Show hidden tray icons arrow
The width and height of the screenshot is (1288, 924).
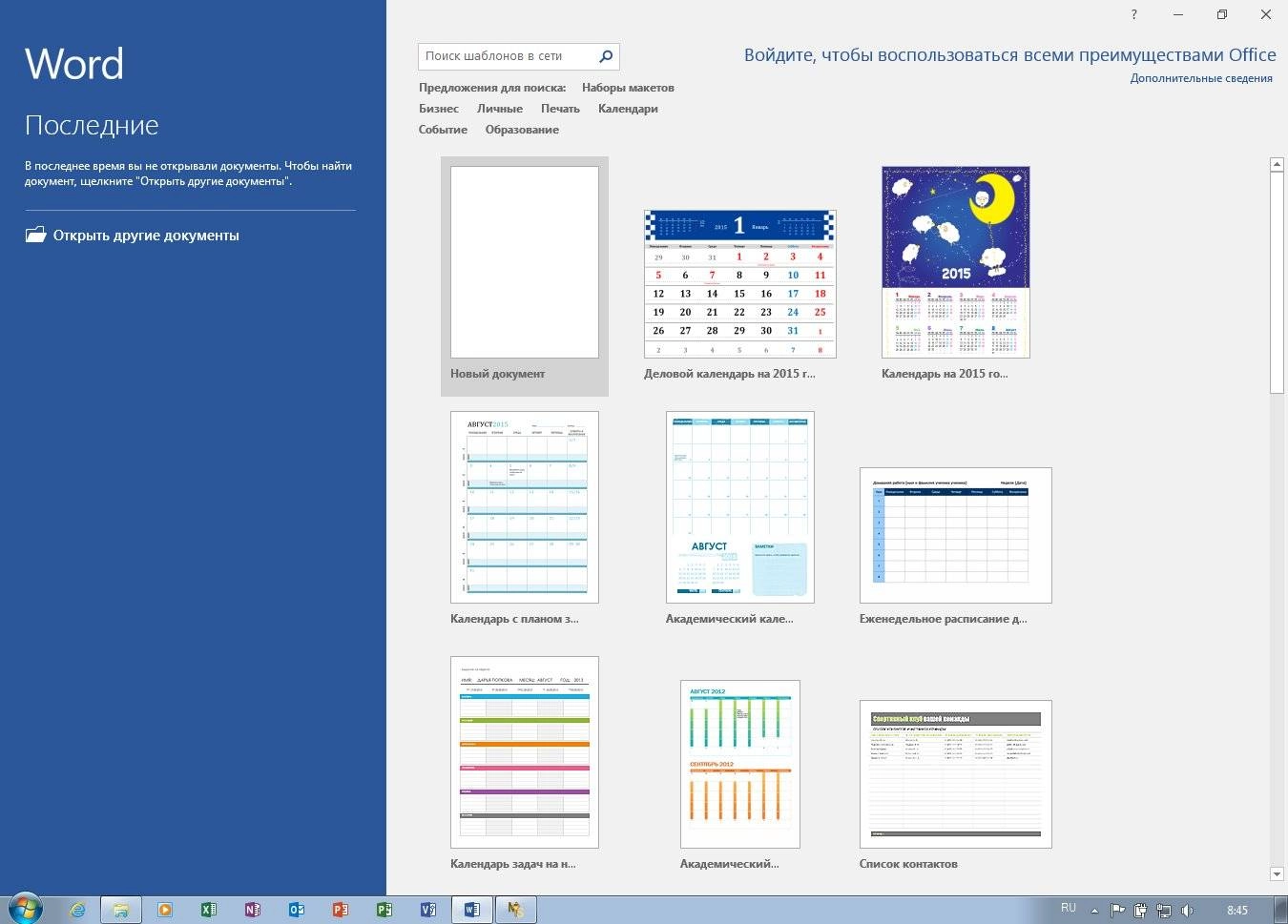[1094, 911]
